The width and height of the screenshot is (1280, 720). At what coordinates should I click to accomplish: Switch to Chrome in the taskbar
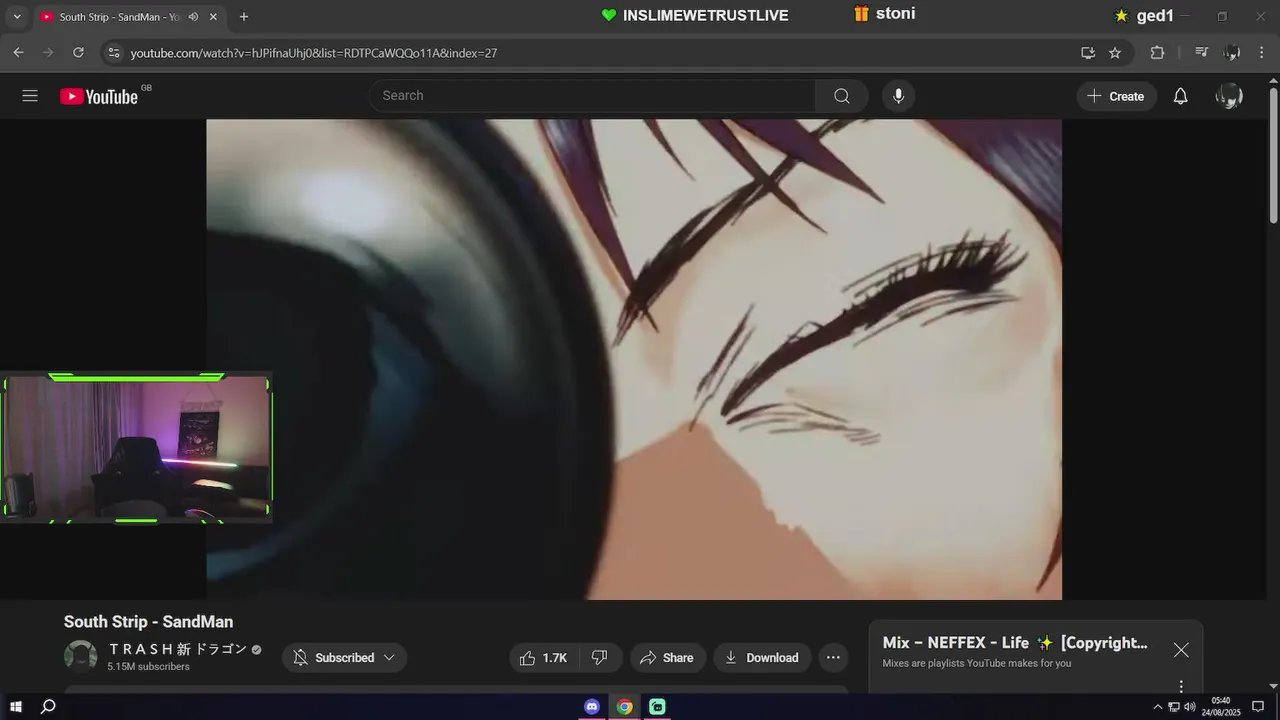pos(625,707)
